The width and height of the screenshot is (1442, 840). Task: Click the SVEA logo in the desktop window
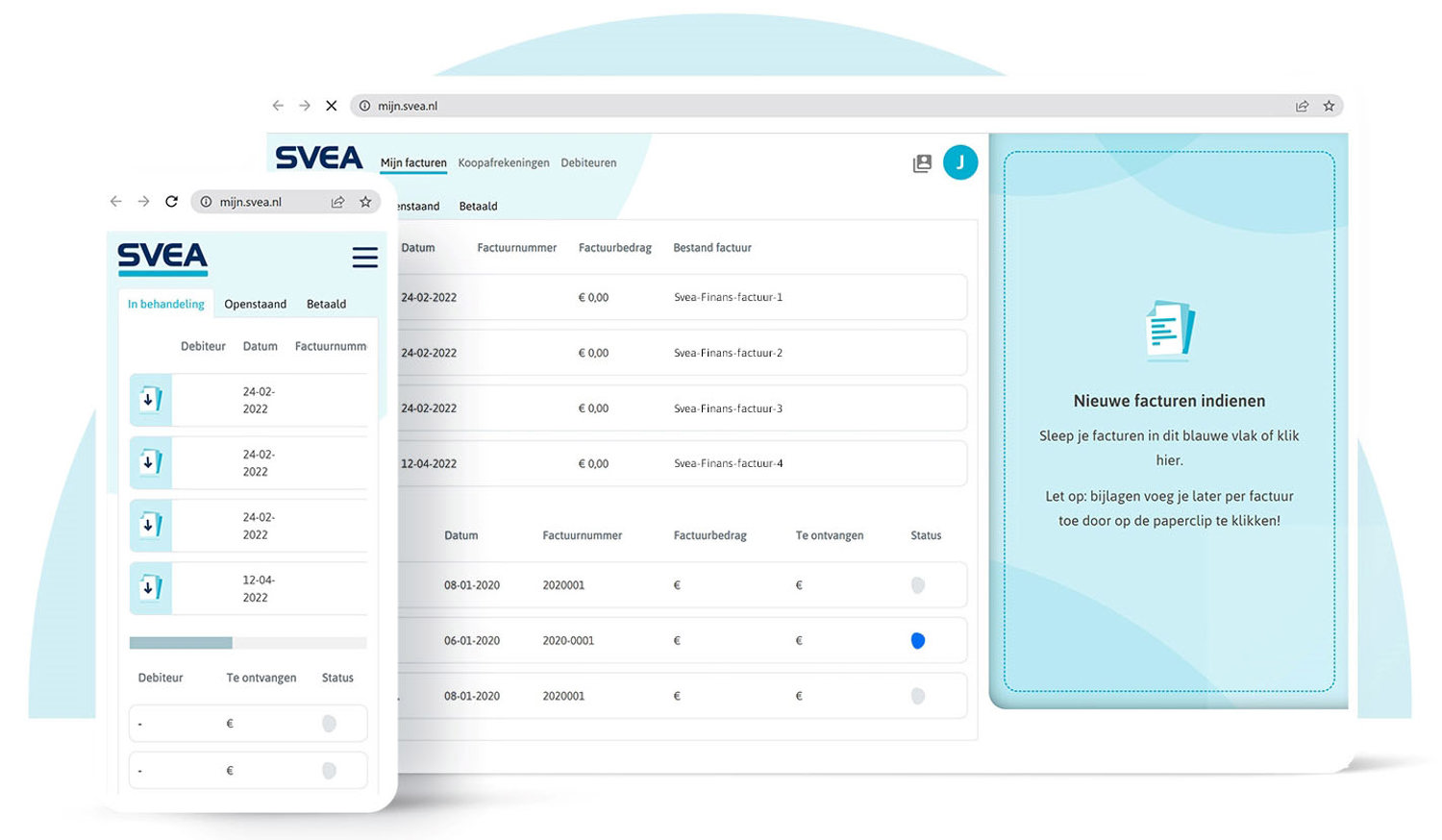tap(319, 158)
